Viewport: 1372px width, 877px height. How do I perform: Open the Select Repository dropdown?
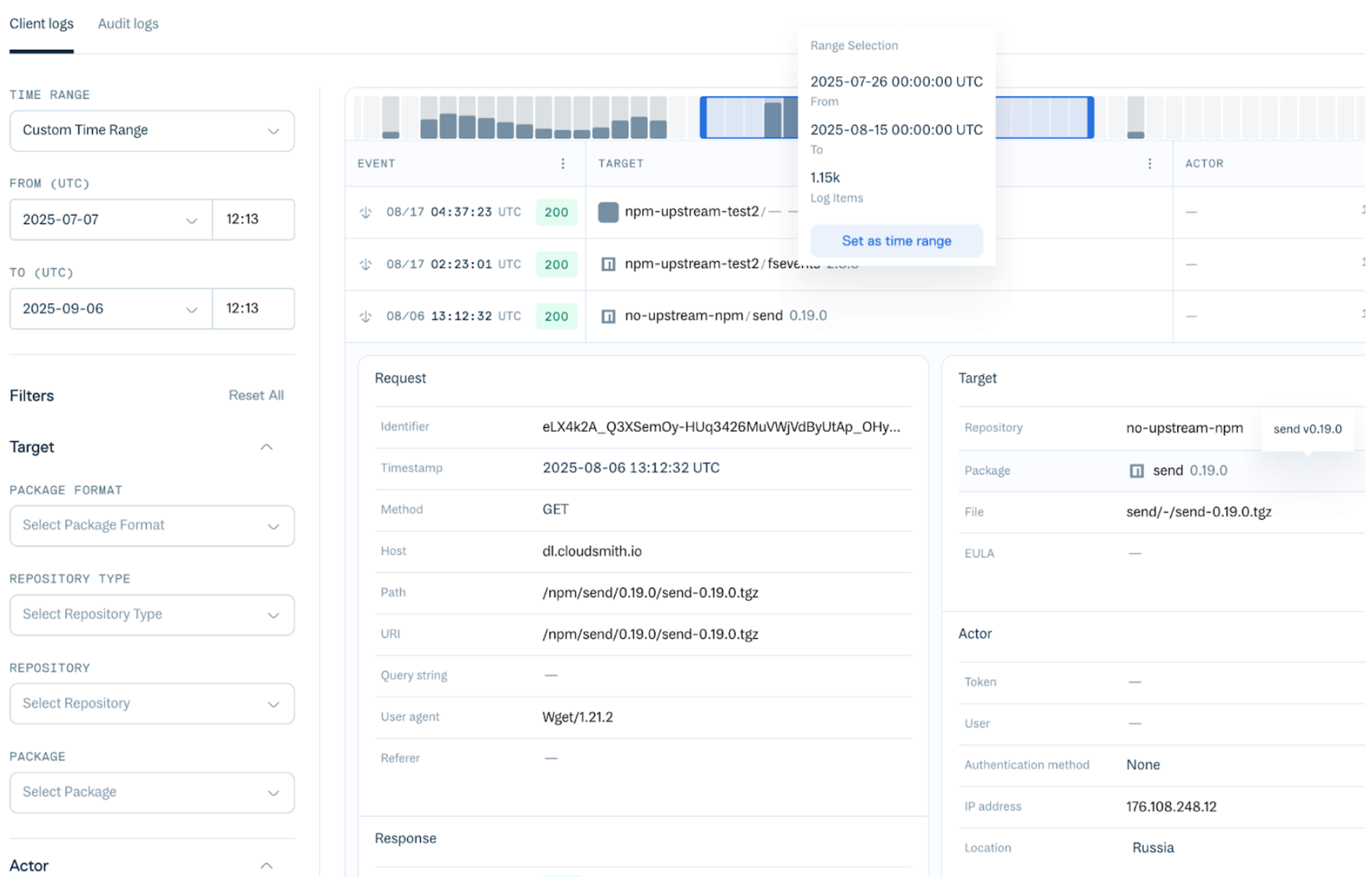point(151,704)
